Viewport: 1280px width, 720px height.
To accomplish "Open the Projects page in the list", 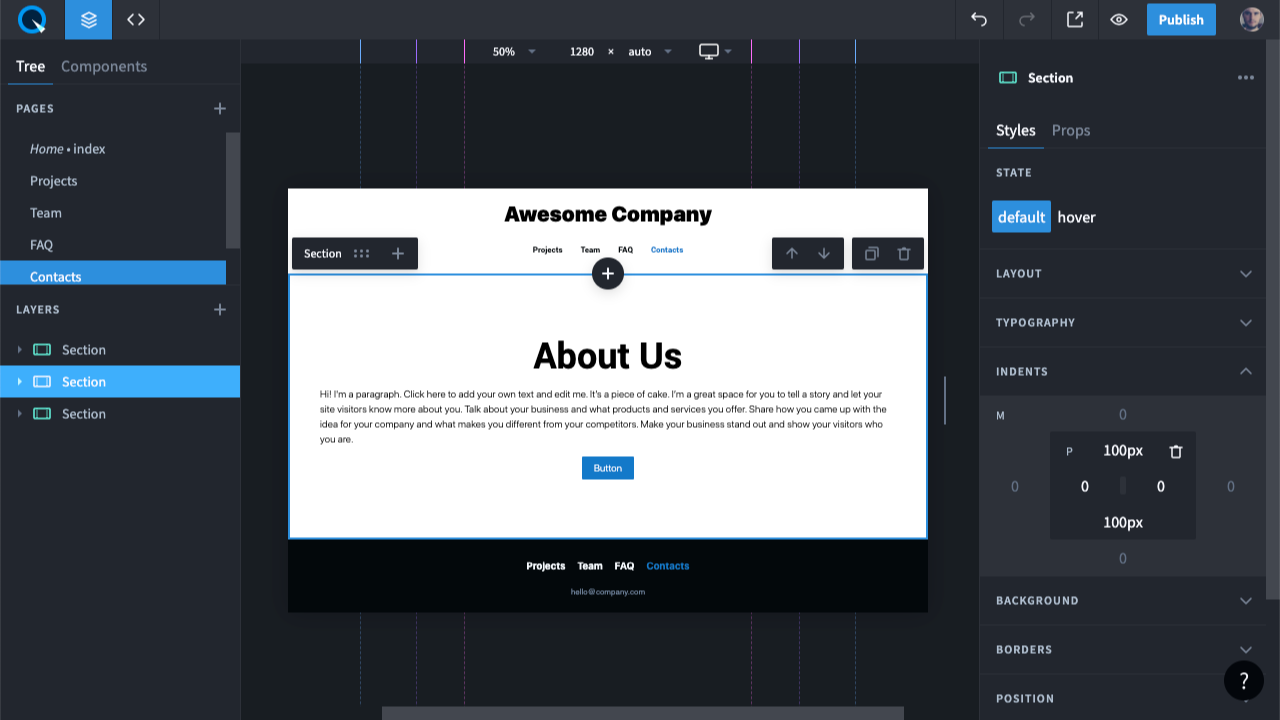I will click(54, 181).
